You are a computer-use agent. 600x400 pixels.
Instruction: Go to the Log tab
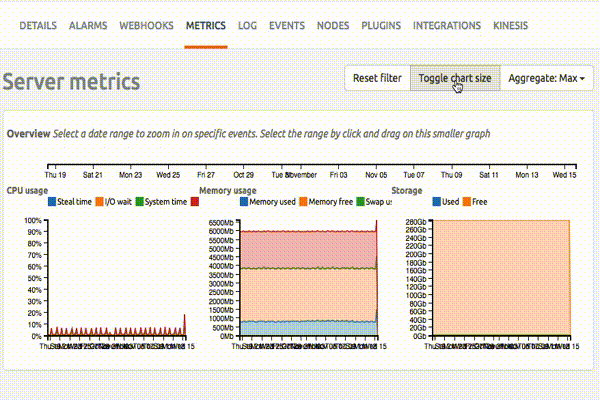click(x=249, y=24)
